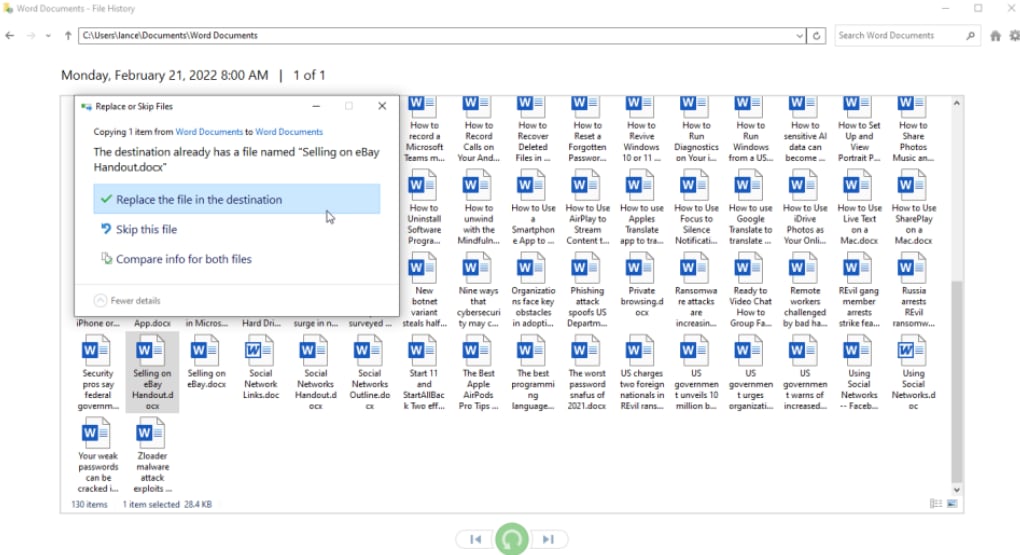Viewport: 1020px width, 555px height.
Task: Switch to large icons view
Action: coord(952,504)
